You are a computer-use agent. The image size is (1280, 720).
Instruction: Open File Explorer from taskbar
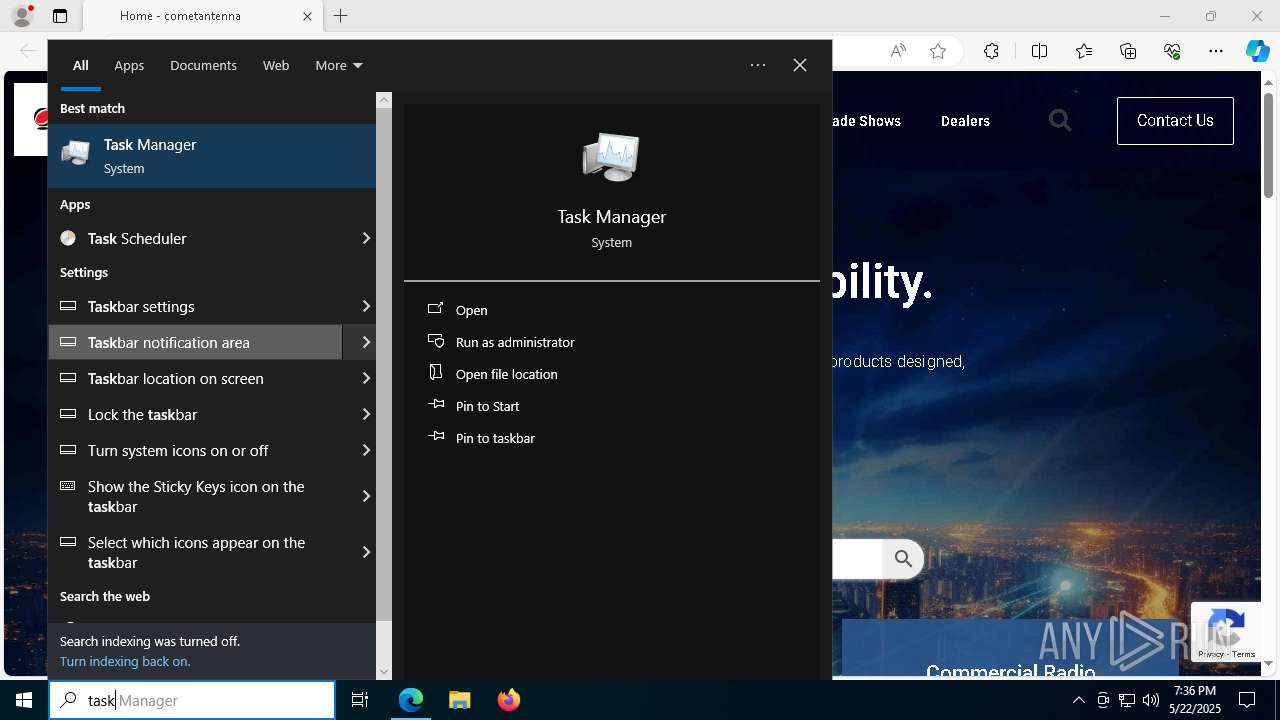point(459,700)
